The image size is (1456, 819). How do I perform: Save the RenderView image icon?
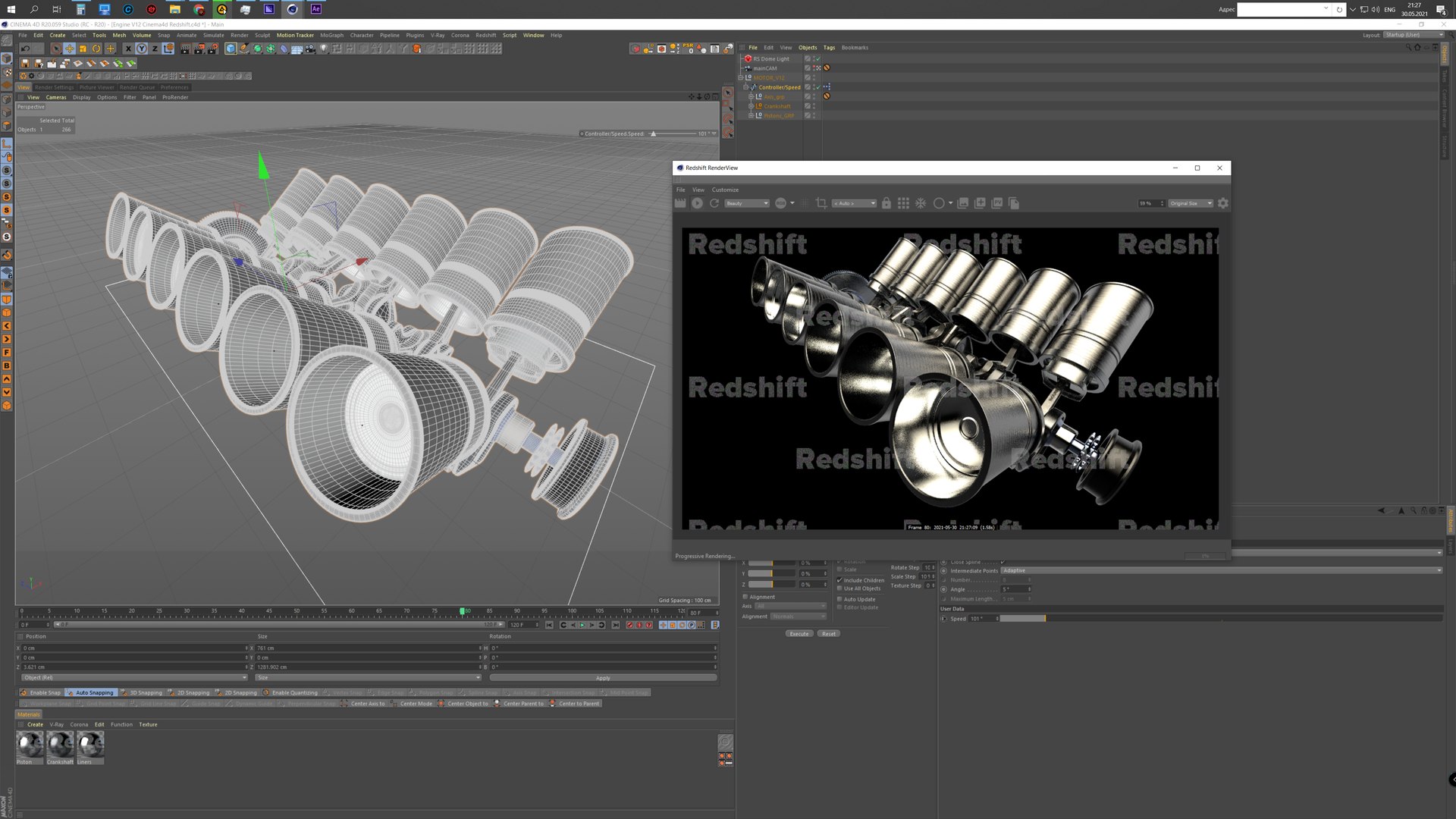point(963,203)
